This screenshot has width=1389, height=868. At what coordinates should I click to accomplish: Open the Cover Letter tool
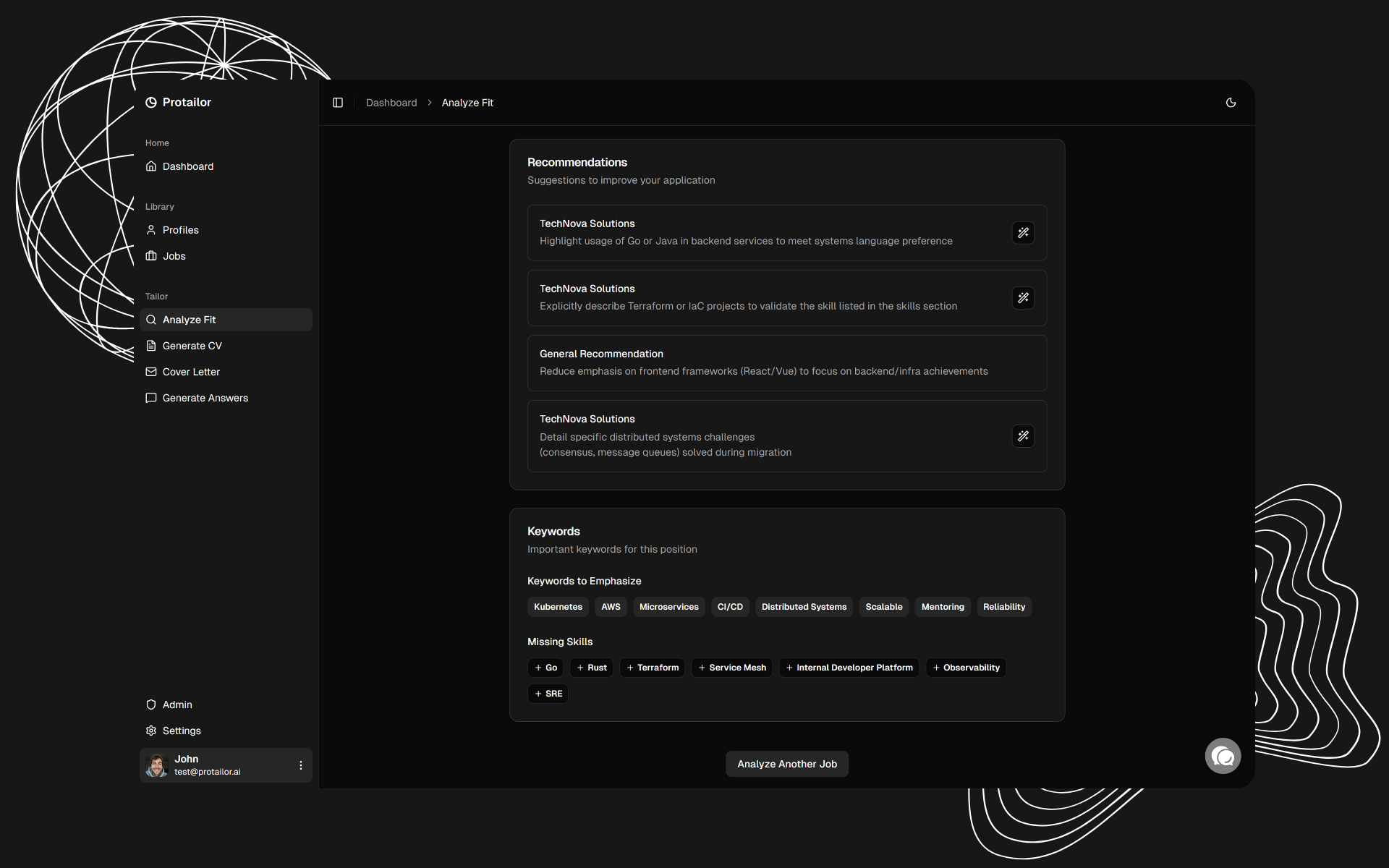pyautogui.click(x=191, y=372)
